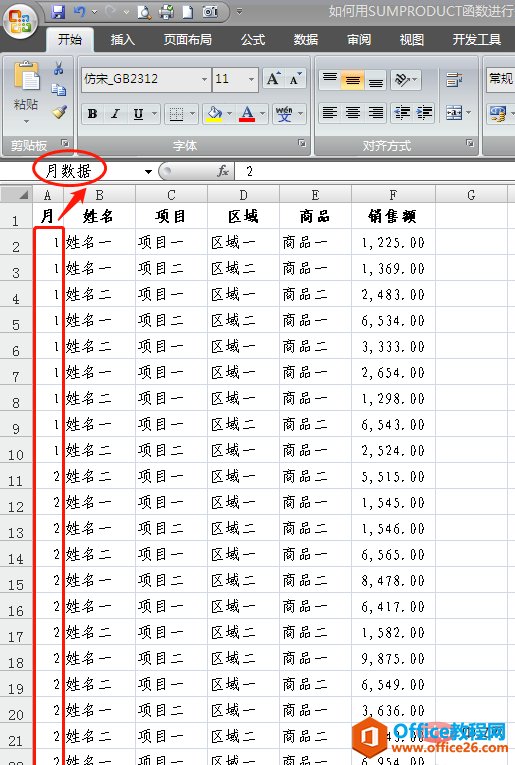Switch to the 开发工具 tab

476,40
